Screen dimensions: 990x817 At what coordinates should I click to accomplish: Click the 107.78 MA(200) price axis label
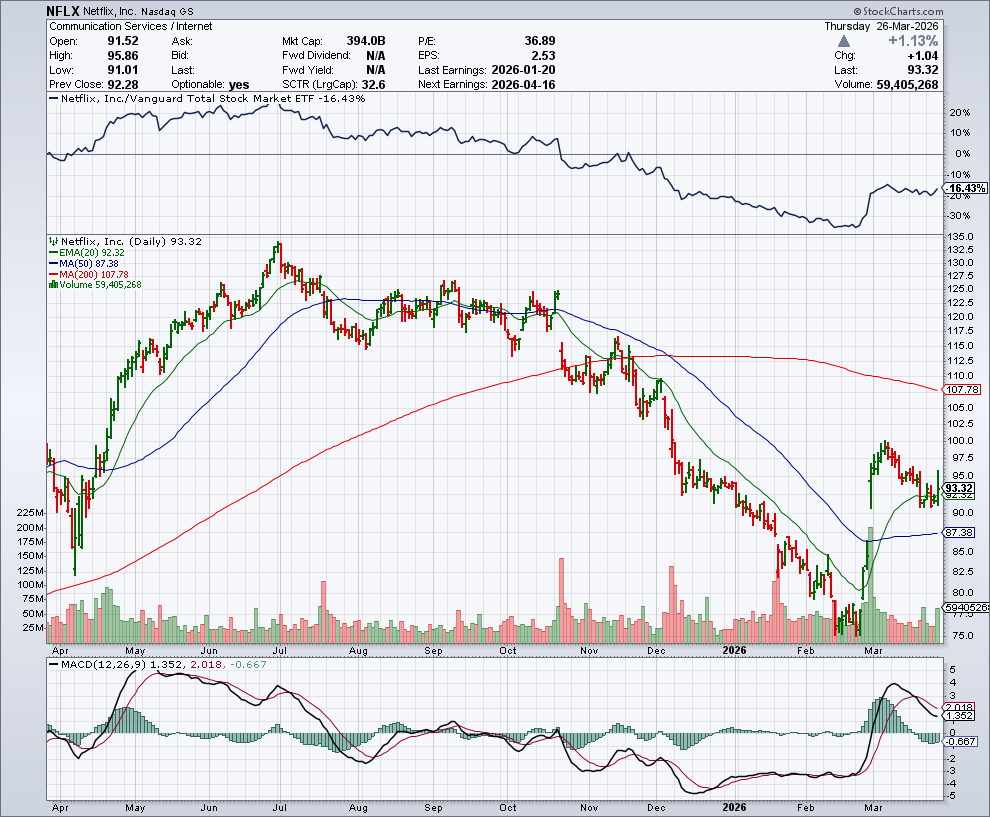[x=962, y=390]
